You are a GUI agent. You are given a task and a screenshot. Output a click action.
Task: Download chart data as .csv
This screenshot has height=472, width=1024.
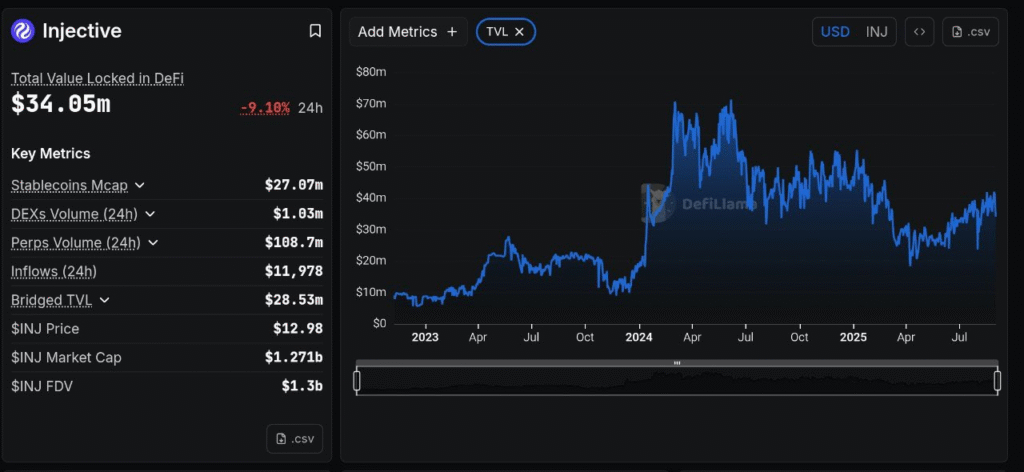point(970,32)
